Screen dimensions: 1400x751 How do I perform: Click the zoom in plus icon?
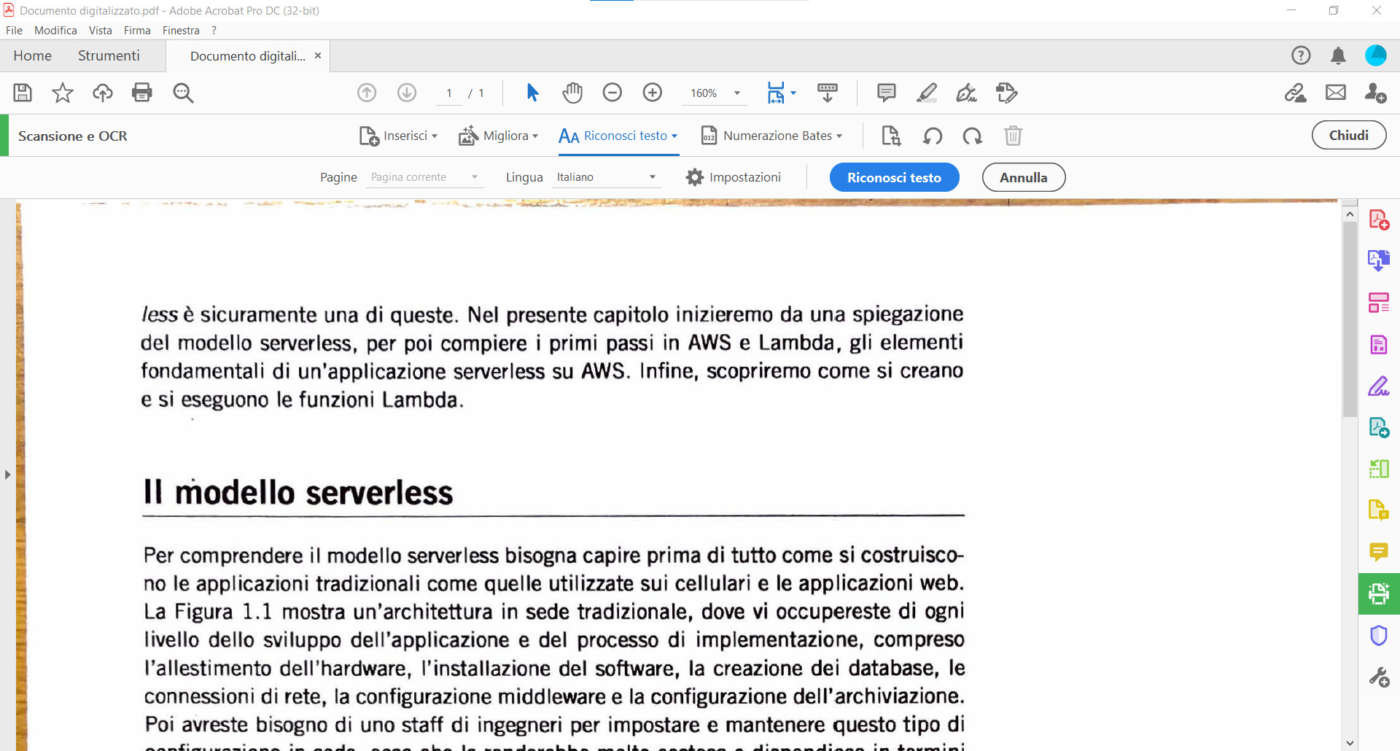tap(652, 93)
